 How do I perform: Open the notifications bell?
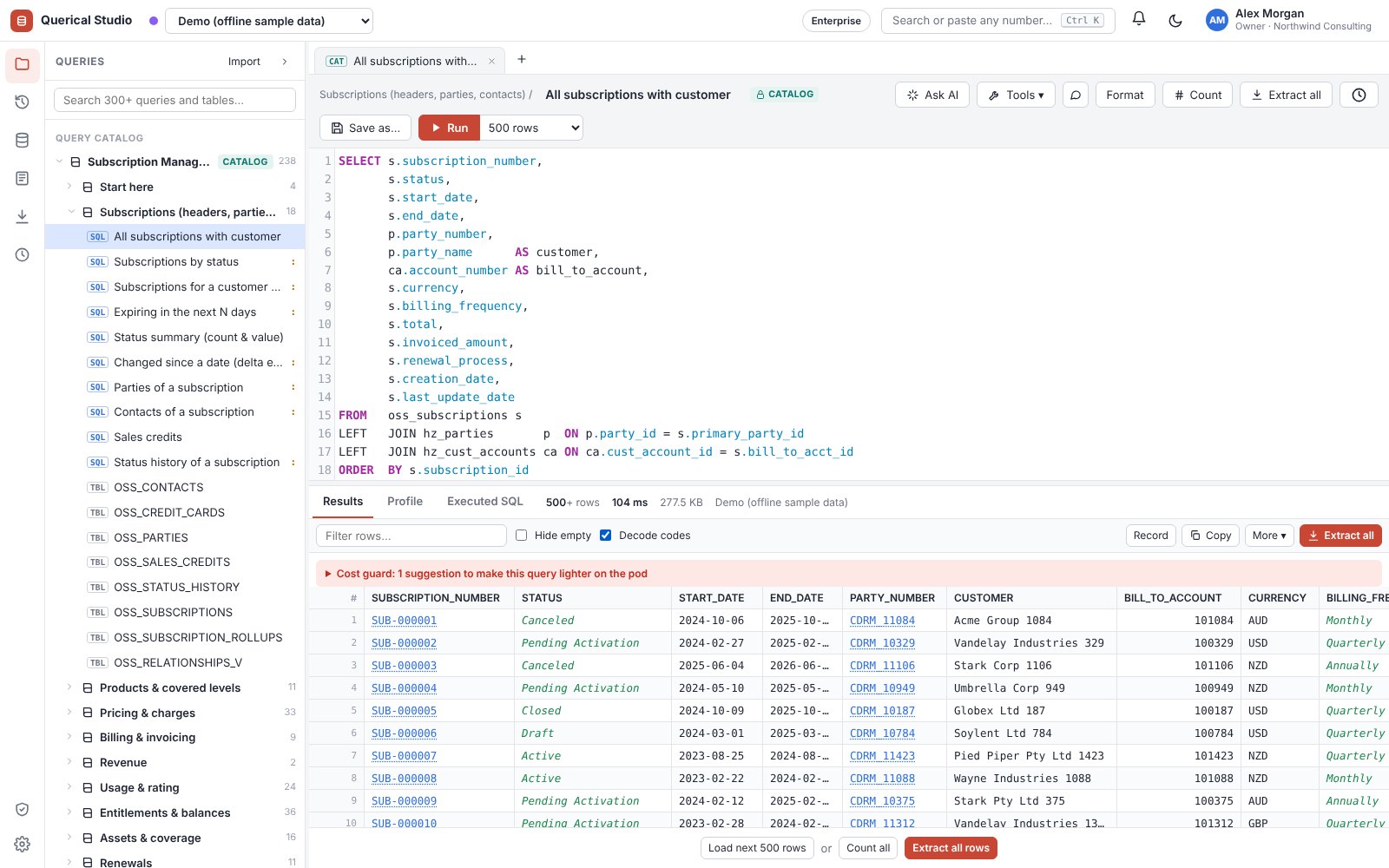(1139, 19)
